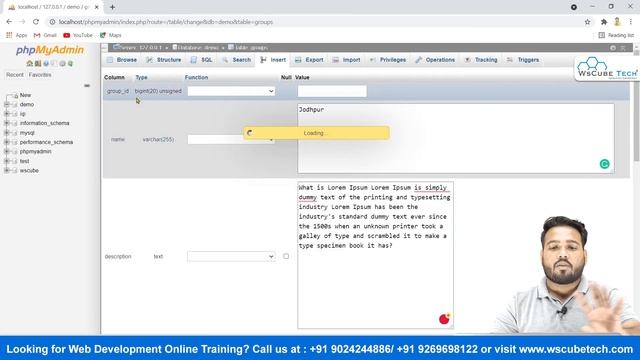The width and height of the screenshot is (640, 360).
Task: Open navigation panel settings gear icon
Action: click(62, 64)
